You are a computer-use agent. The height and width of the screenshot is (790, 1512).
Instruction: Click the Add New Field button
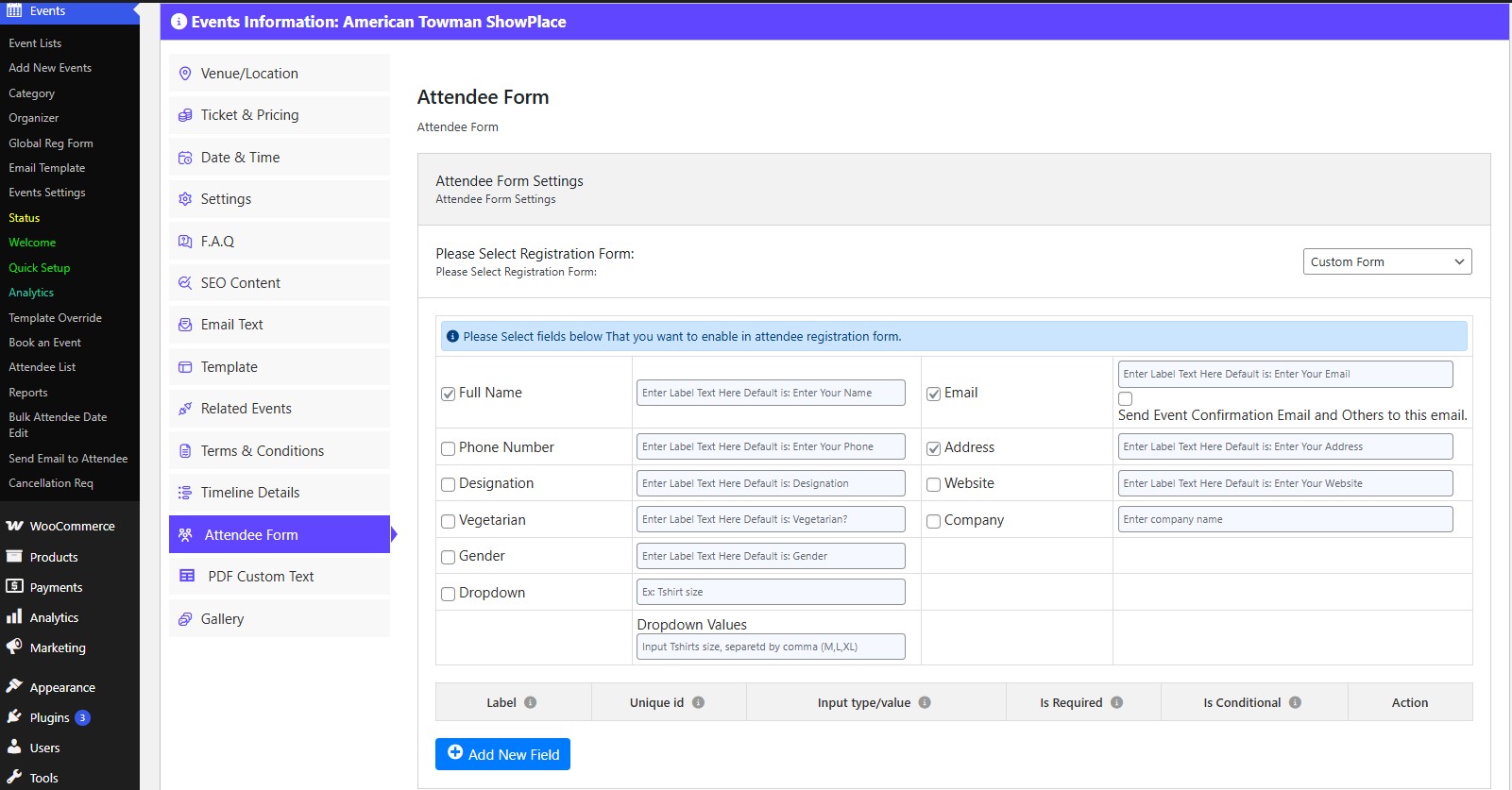pos(502,754)
